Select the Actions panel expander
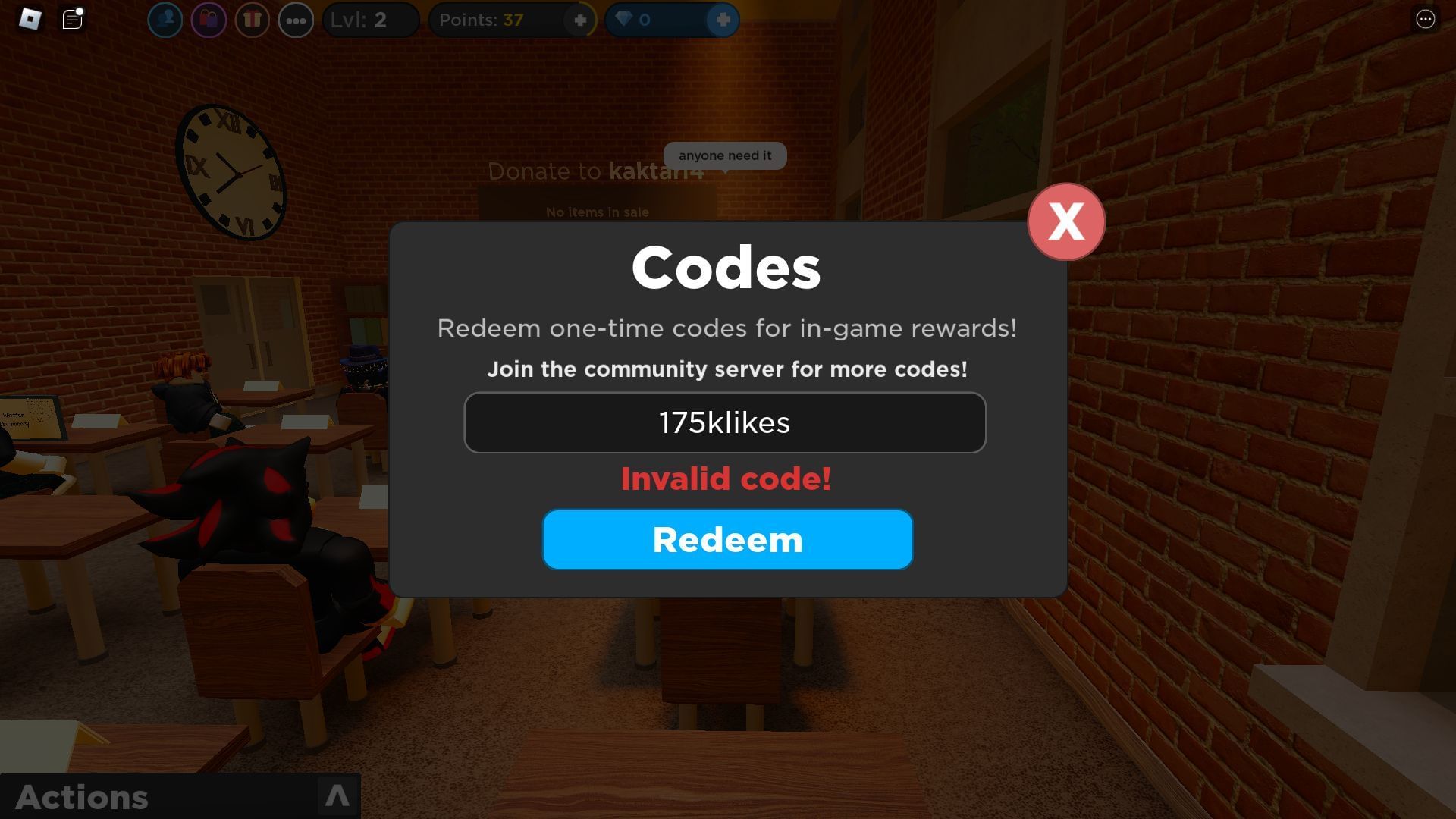 pos(337,797)
